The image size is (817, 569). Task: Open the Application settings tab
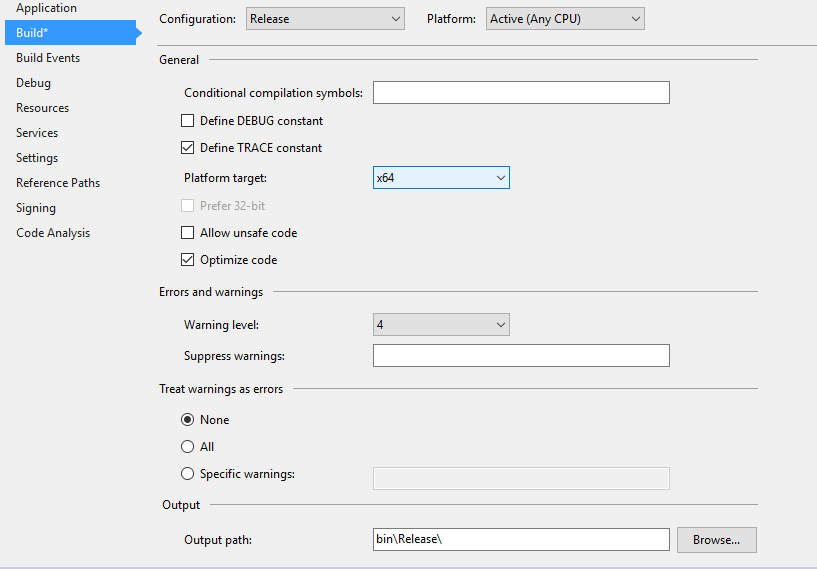(46, 8)
